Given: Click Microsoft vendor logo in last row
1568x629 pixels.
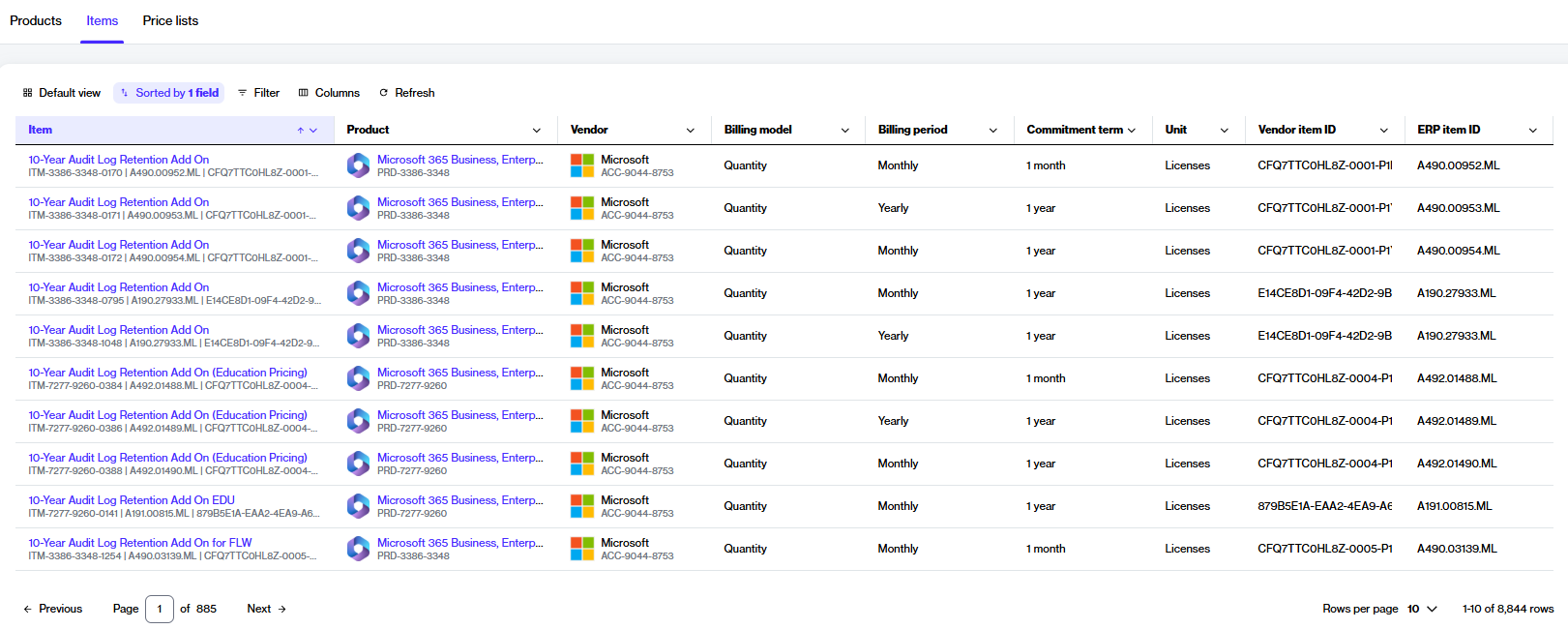Looking at the screenshot, I should (582, 549).
